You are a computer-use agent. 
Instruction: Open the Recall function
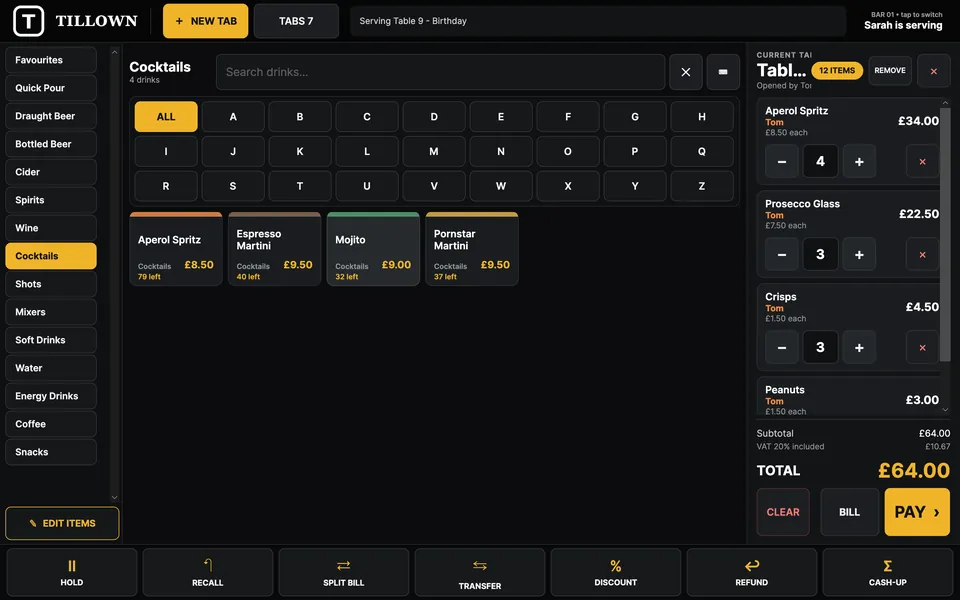point(208,572)
